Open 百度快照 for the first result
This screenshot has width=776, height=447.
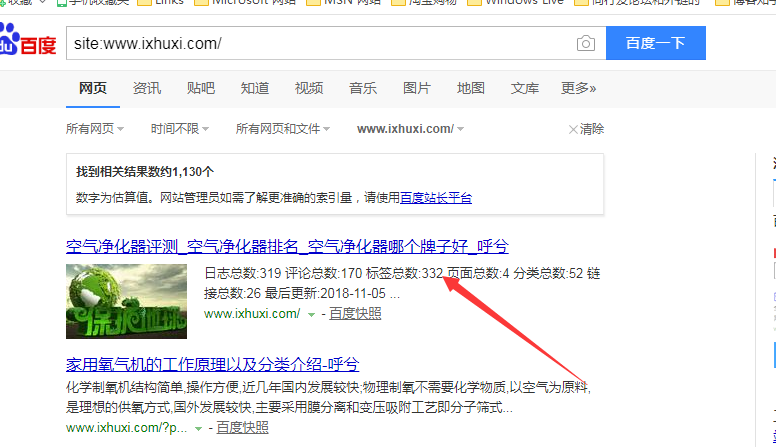(355, 313)
